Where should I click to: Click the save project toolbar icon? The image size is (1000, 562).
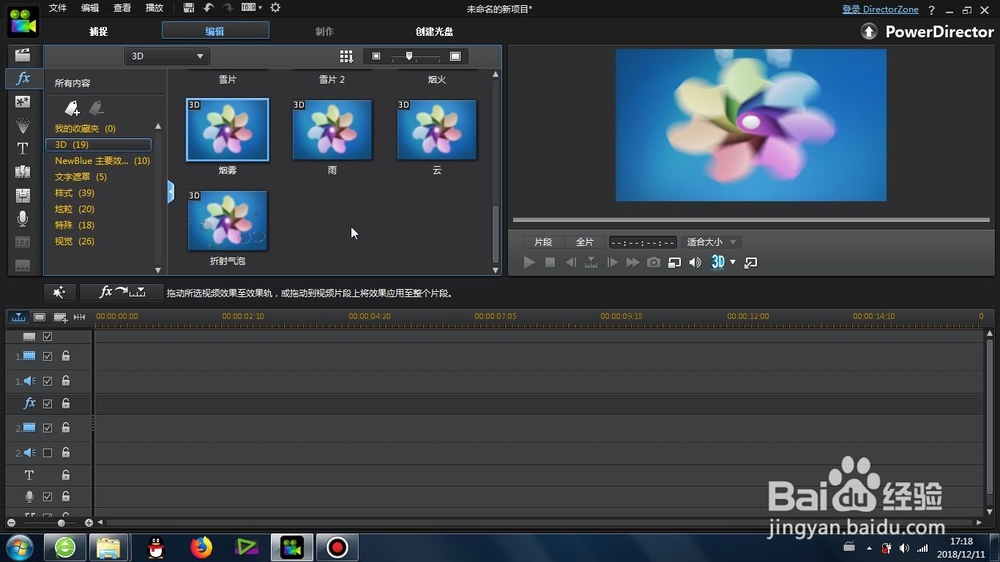[188, 8]
